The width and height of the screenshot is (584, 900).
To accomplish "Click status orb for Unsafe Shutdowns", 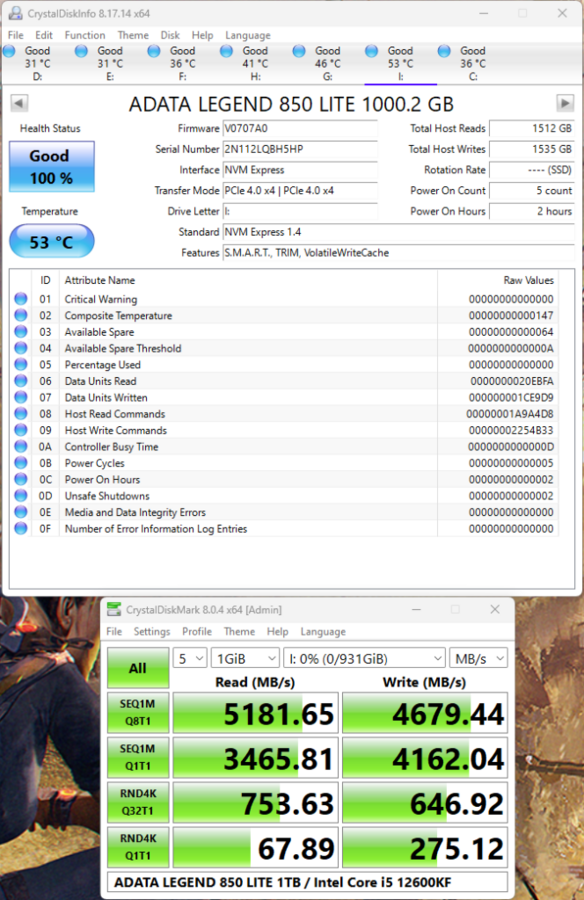I will [x=21, y=495].
